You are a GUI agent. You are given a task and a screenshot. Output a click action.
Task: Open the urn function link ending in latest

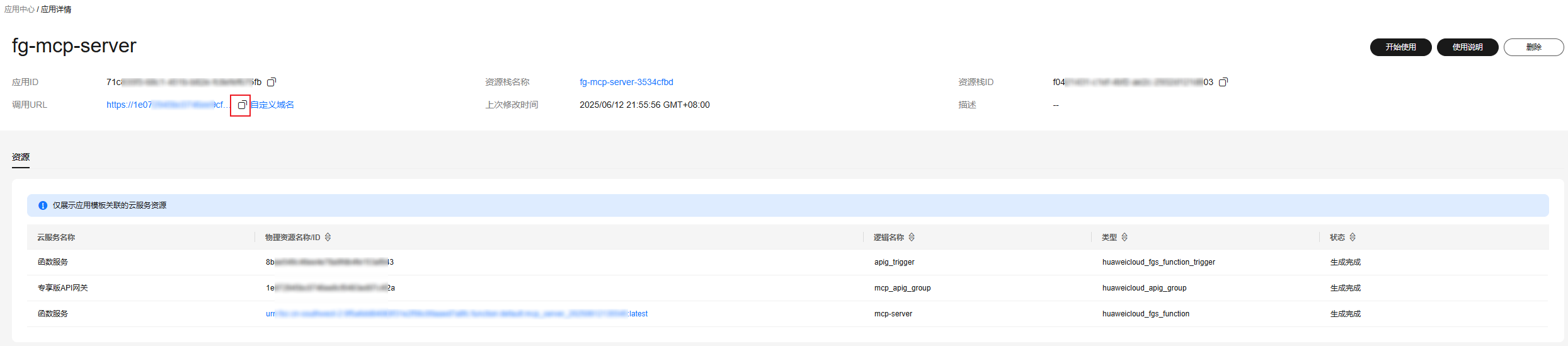(x=456, y=314)
